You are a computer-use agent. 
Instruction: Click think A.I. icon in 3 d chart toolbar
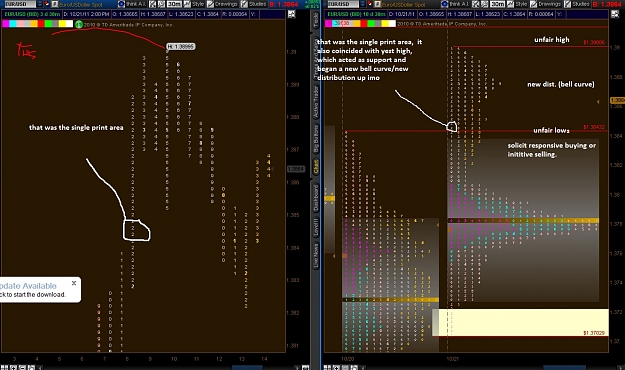(121, 4)
